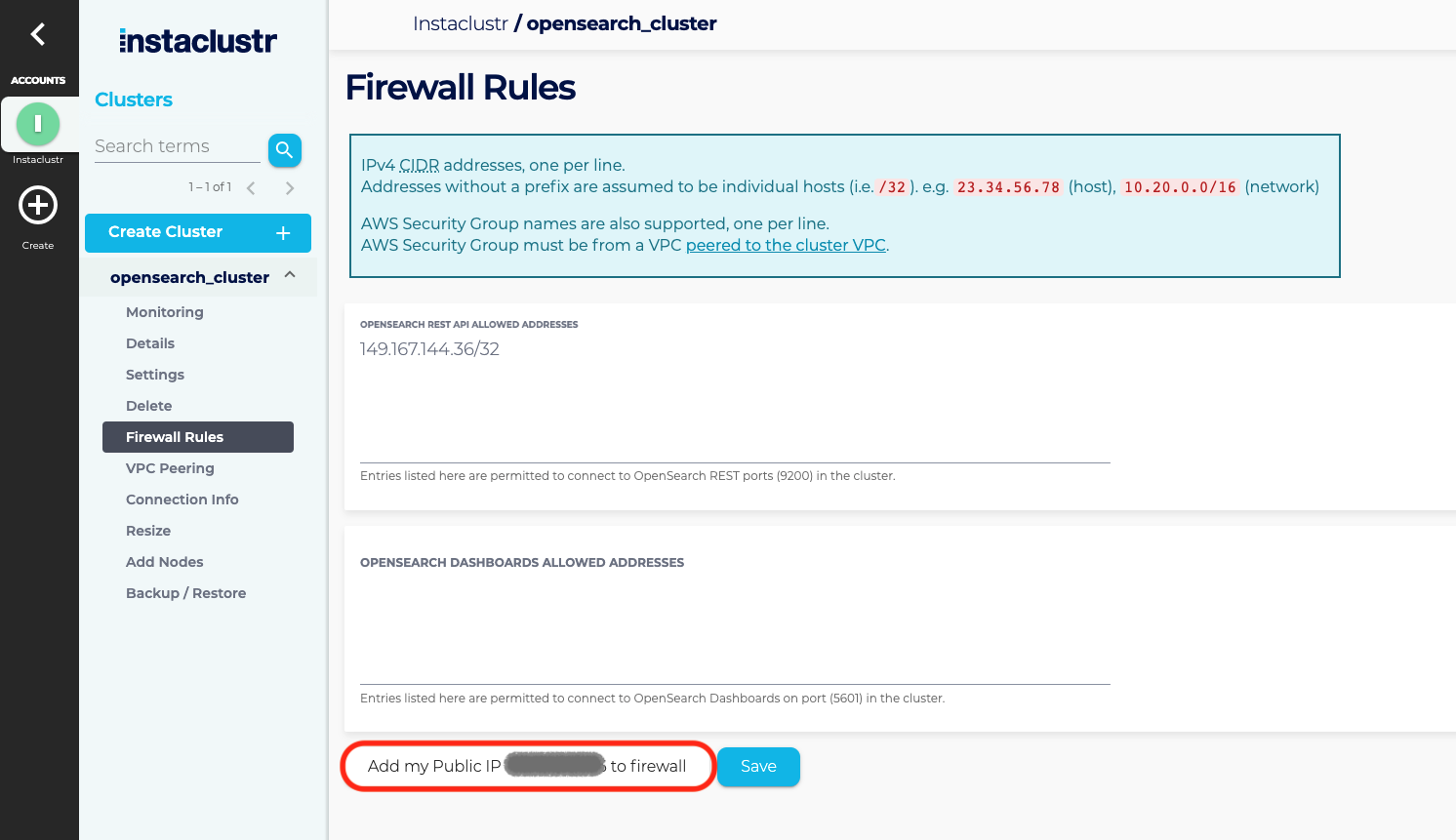Click the OpenSearch Dashboards allowed addresses textarea
The width and height of the screenshot is (1456, 840).
pos(735,630)
